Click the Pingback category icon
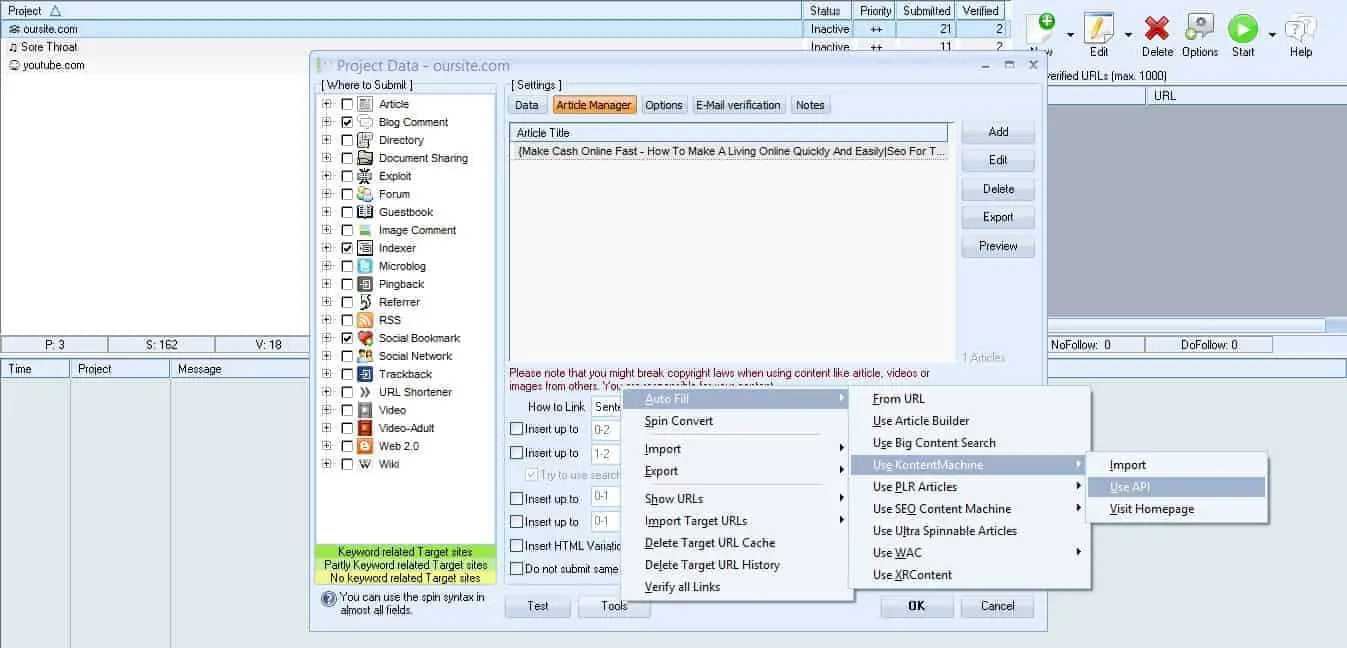Viewport: 1347px width, 648px height. (x=365, y=284)
